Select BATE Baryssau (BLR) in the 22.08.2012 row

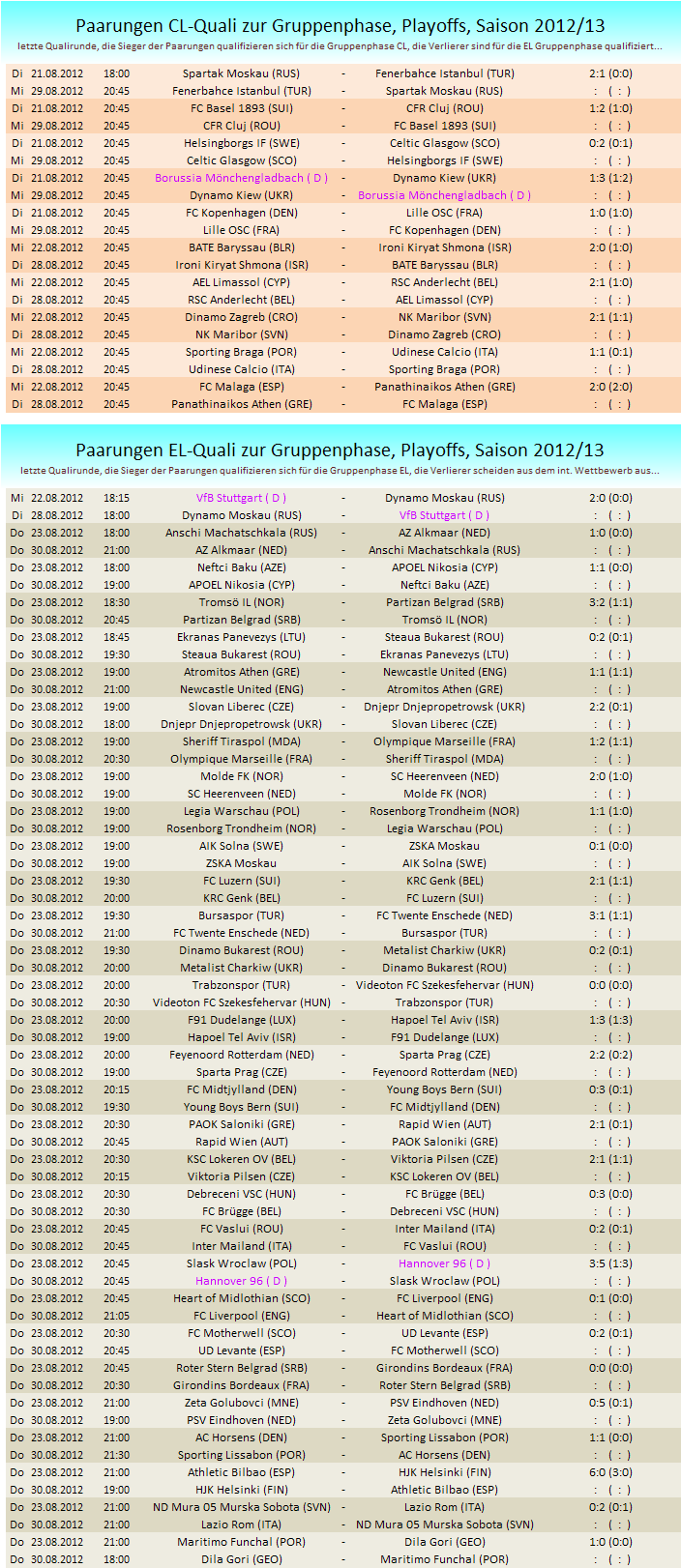[x=241, y=247]
